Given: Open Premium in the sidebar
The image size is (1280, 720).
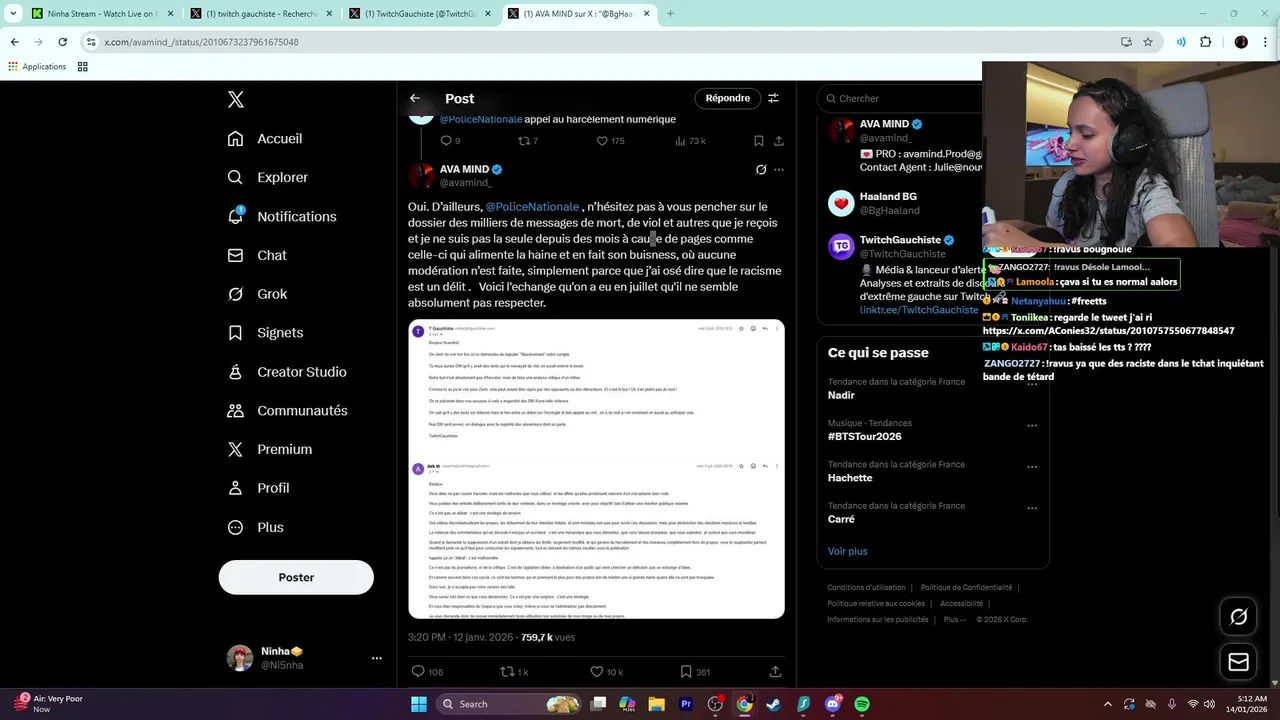Looking at the screenshot, I should pyautogui.click(x=270, y=450).
